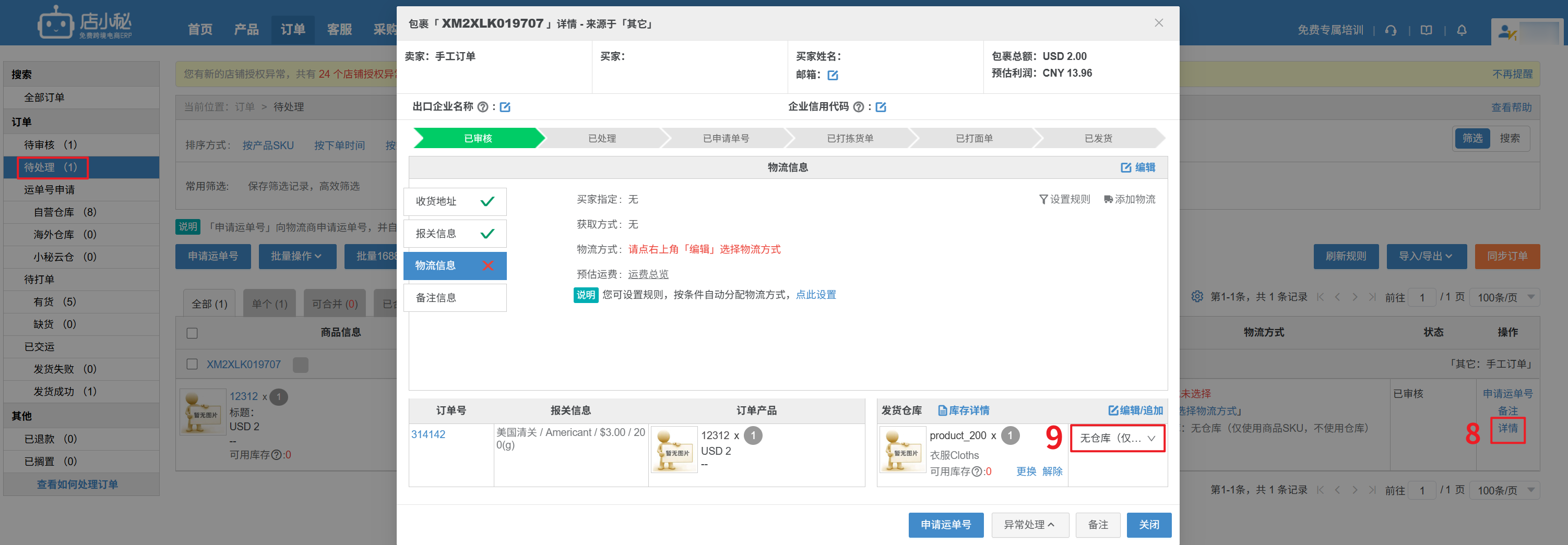Click the apply tracking number button
This screenshot has width=1568, height=545.
pos(945,524)
